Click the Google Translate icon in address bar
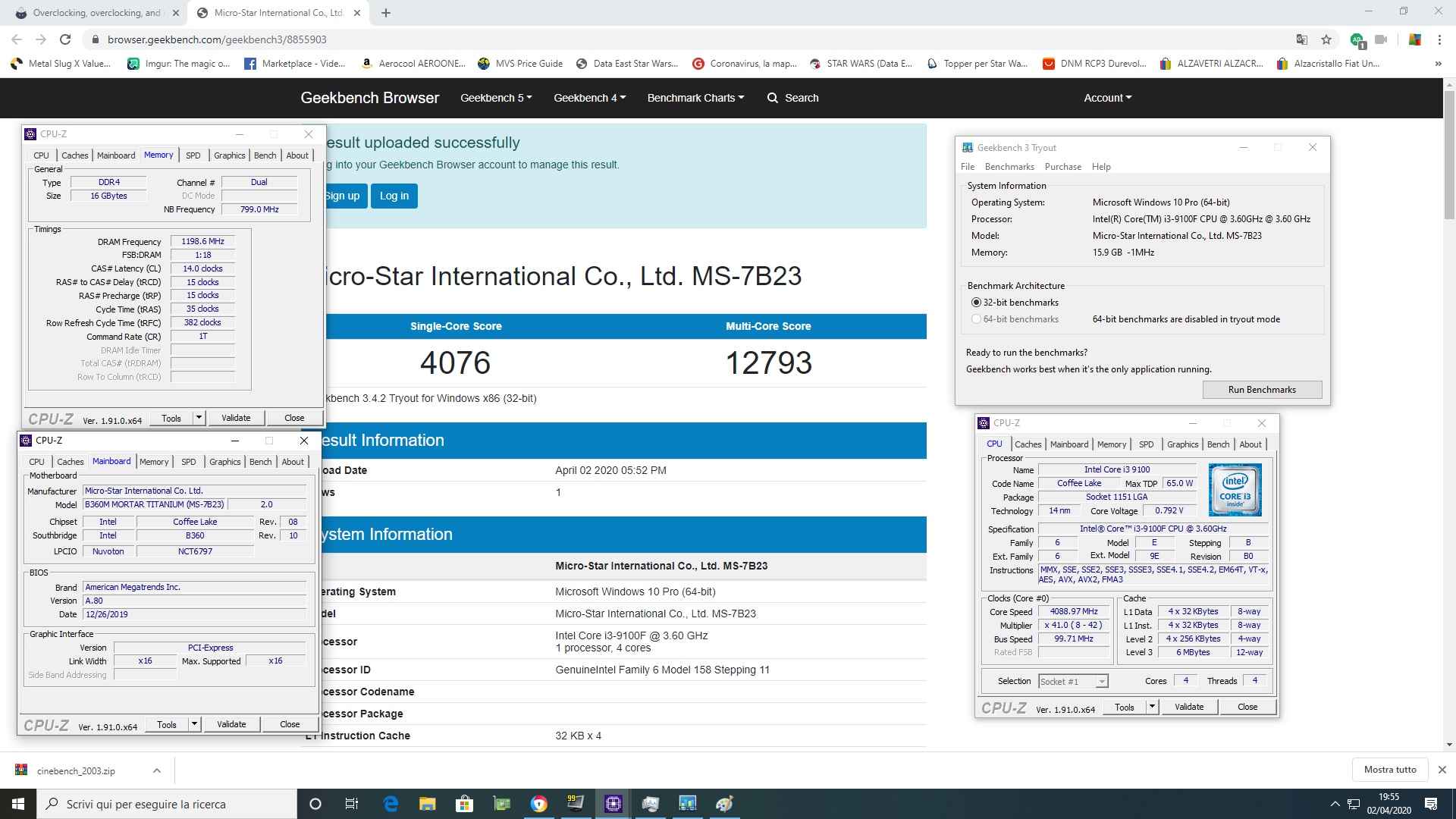 [x=1302, y=39]
